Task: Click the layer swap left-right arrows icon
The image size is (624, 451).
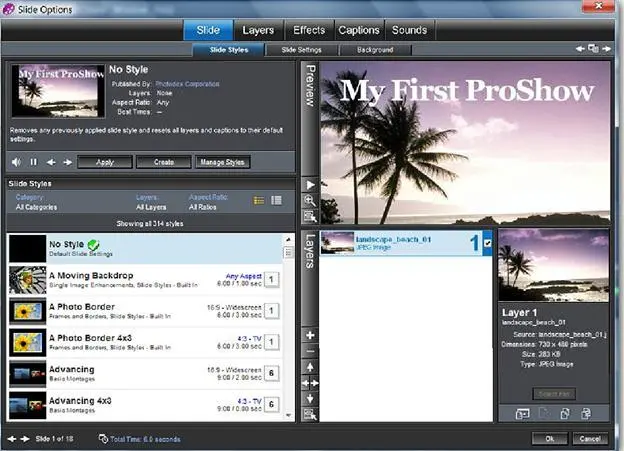Action: click(x=310, y=383)
